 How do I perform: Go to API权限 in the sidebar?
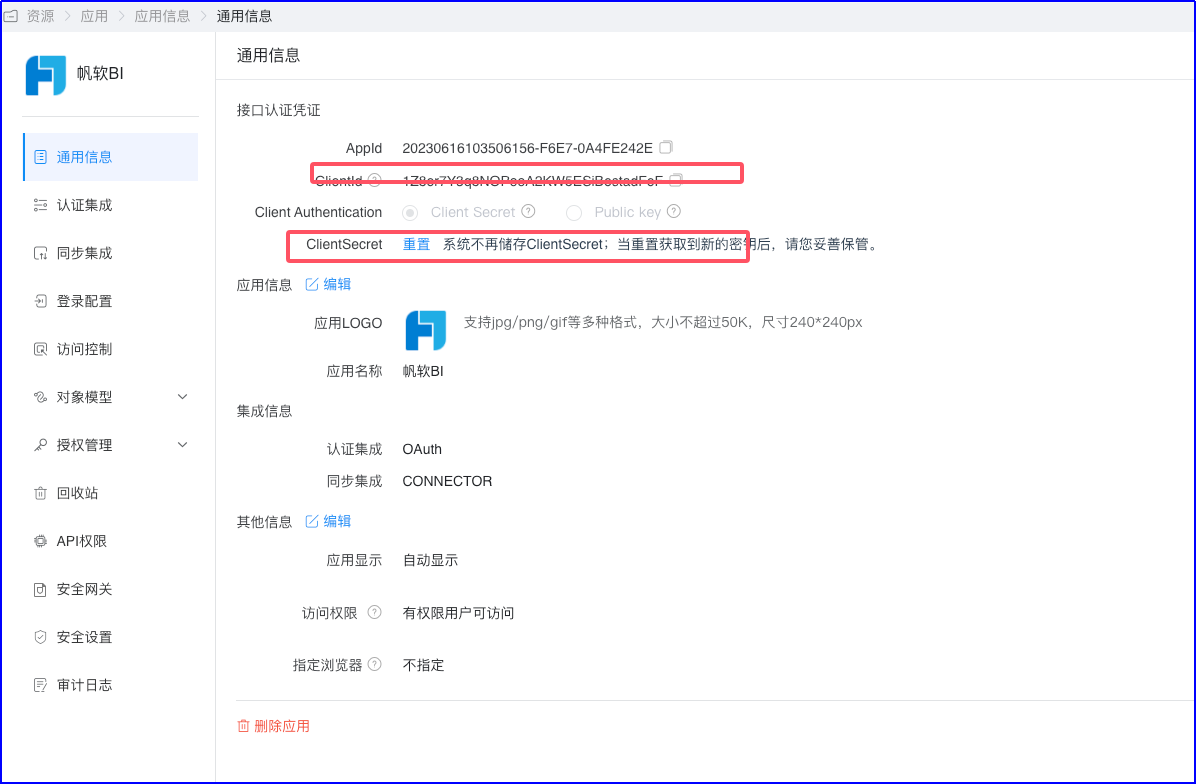(111, 541)
